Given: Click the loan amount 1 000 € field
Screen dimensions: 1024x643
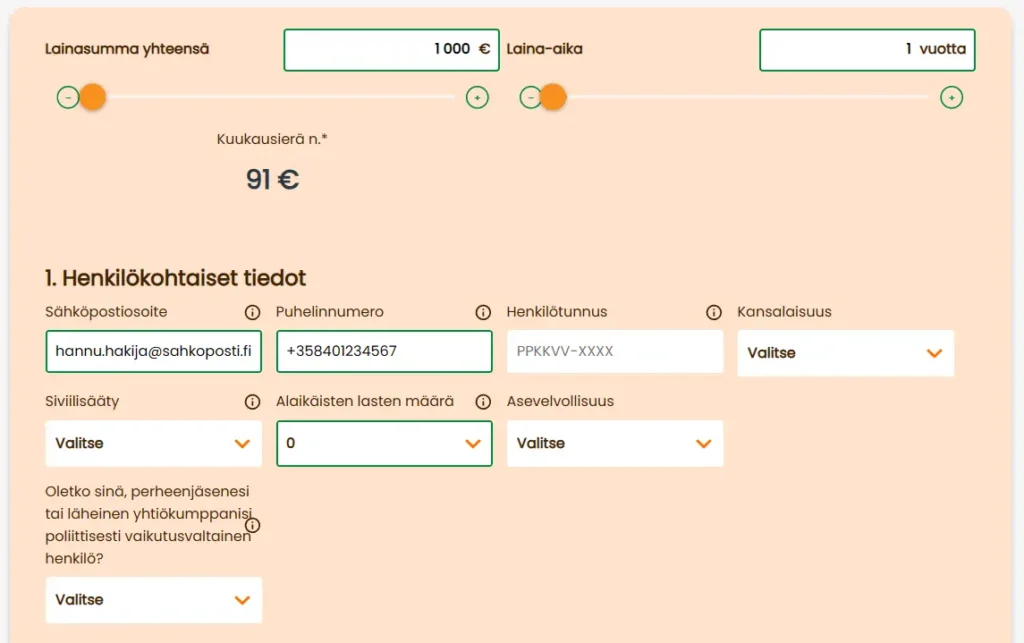Looking at the screenshot, I should coord(391,50).
